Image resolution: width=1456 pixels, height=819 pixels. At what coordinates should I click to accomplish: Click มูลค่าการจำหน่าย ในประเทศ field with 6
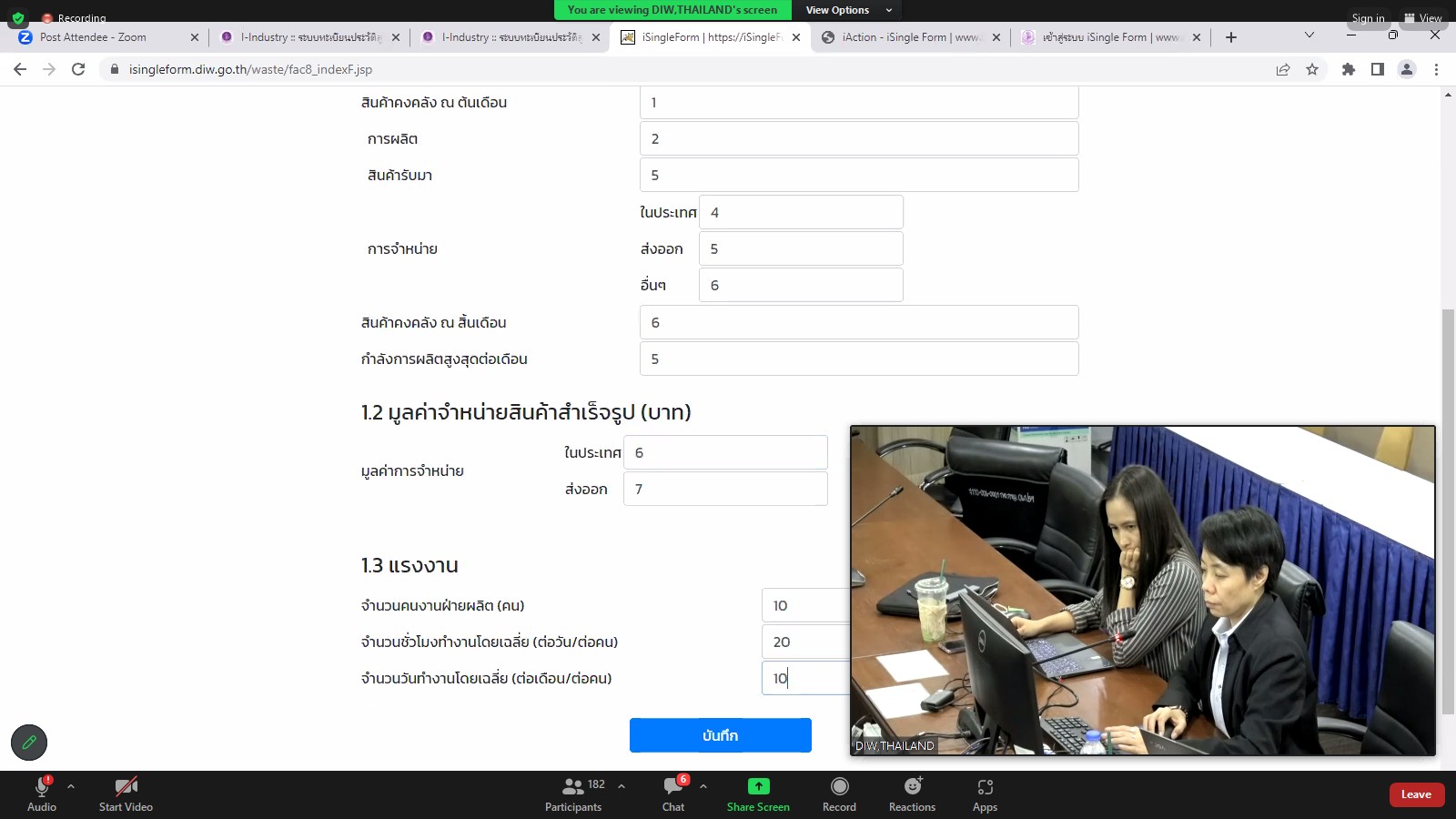725,452
